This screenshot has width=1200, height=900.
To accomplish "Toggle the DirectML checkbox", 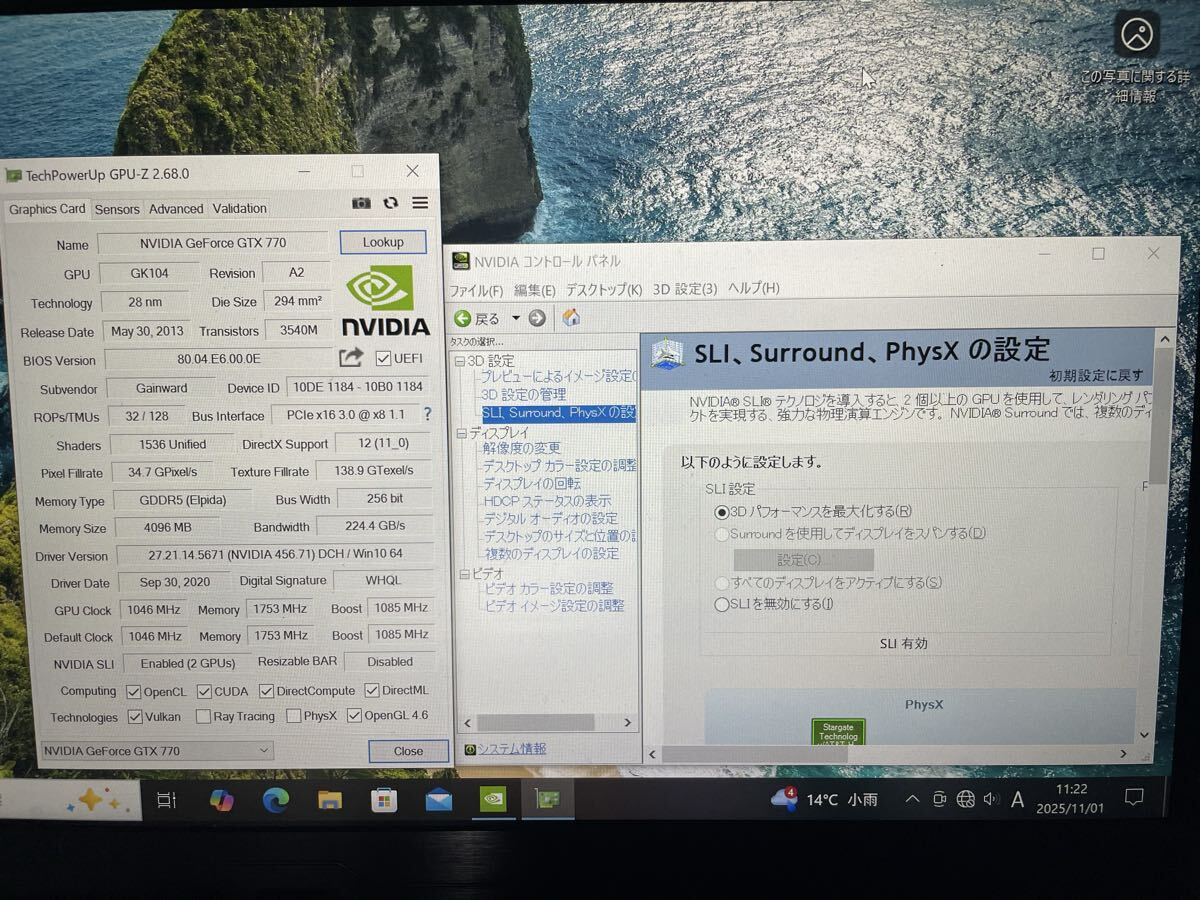I will tap(372, 690).
